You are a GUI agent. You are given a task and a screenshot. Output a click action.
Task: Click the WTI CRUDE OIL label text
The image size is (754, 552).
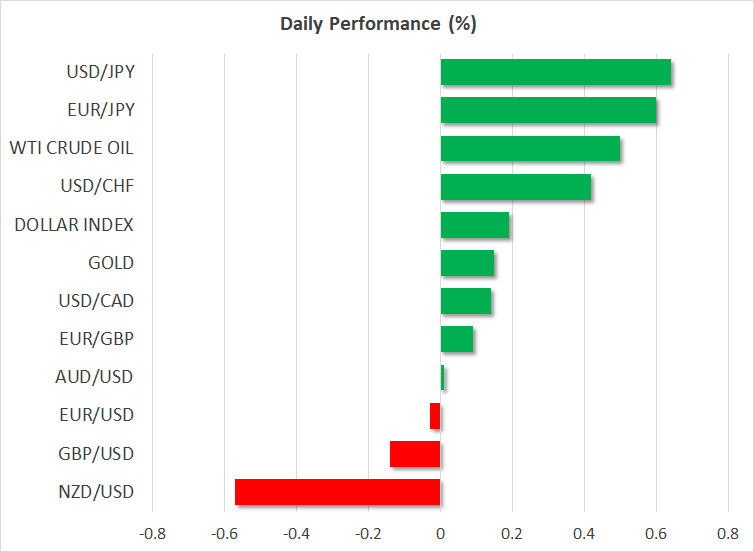[71, 149]
